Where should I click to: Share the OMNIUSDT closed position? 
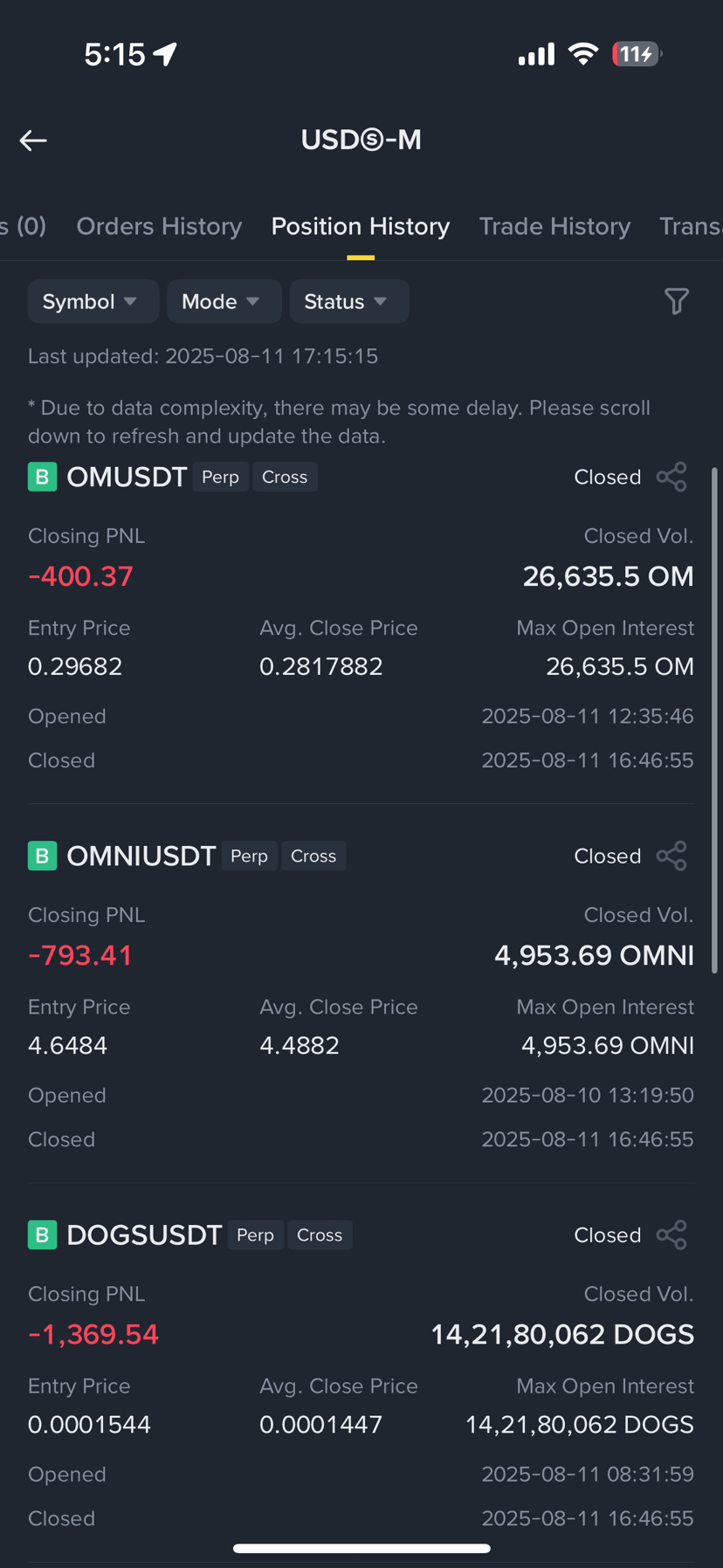(671, 856)
